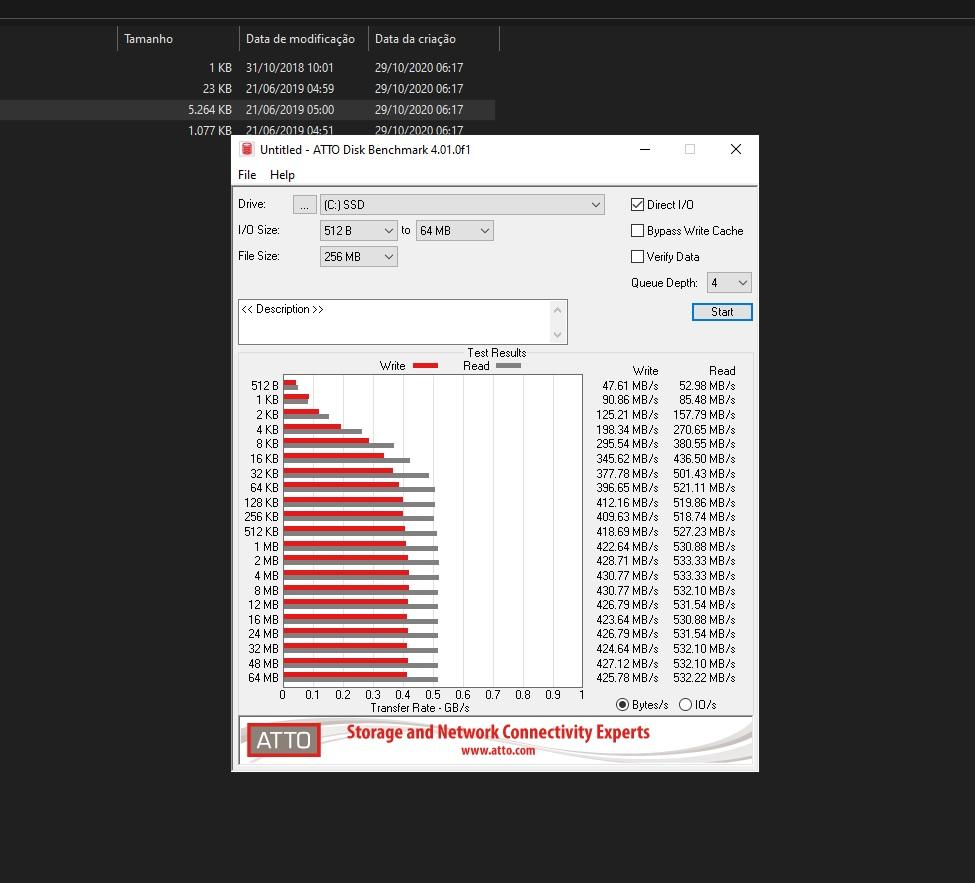Click the 430.77 MB/s write result for 4 MB
The image size is (975, 883).
[627, 576]
